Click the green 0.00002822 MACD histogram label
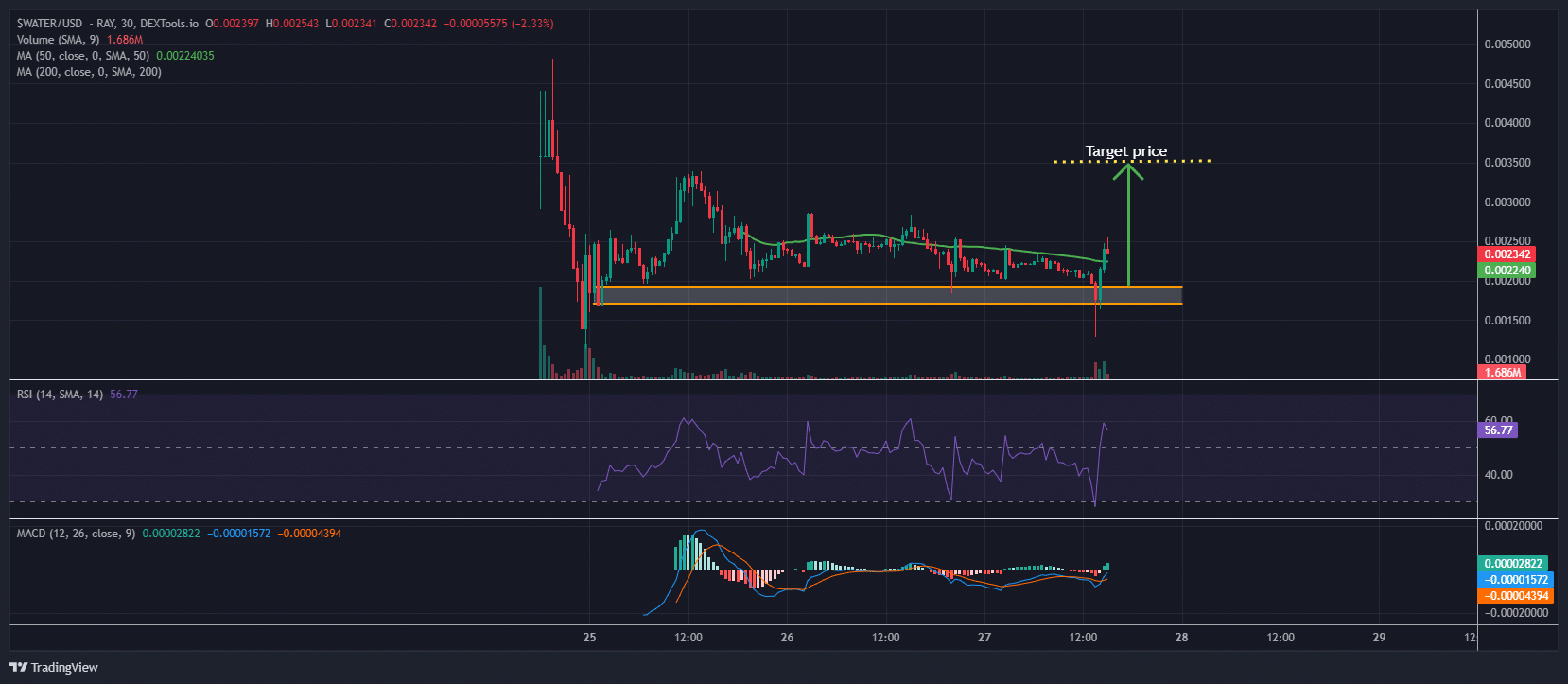This screenshot has width=1568, height=684. click(x=1512, y=564)
